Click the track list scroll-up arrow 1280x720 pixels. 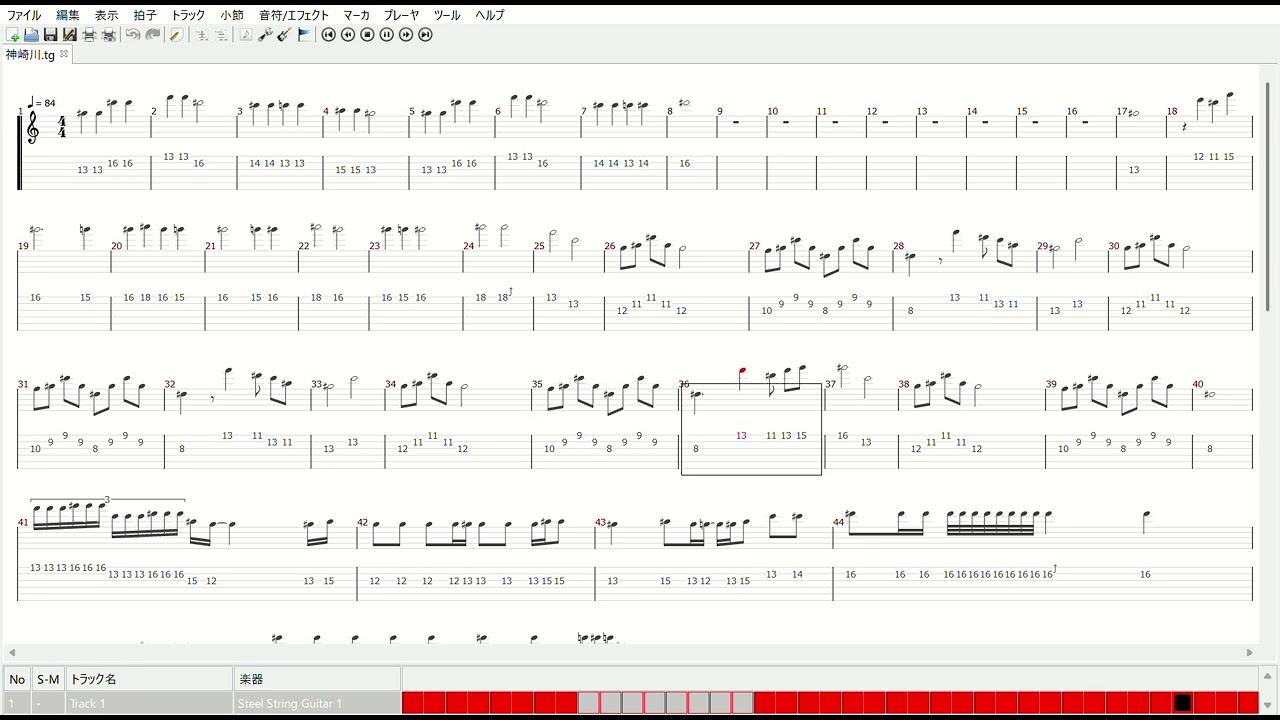click(1268, 677)
